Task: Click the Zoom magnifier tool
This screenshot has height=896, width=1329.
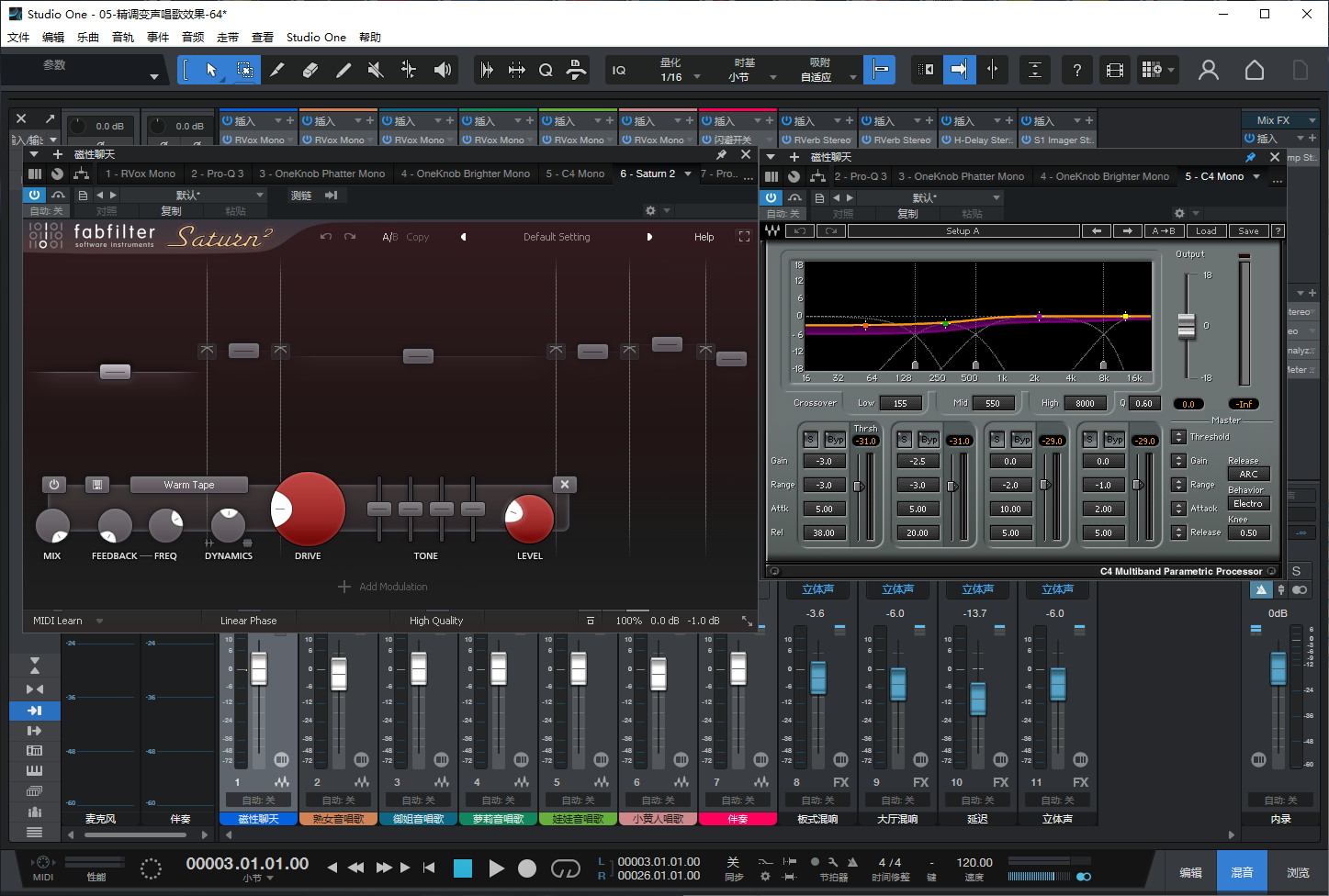Action: click(x=545, y=70)
